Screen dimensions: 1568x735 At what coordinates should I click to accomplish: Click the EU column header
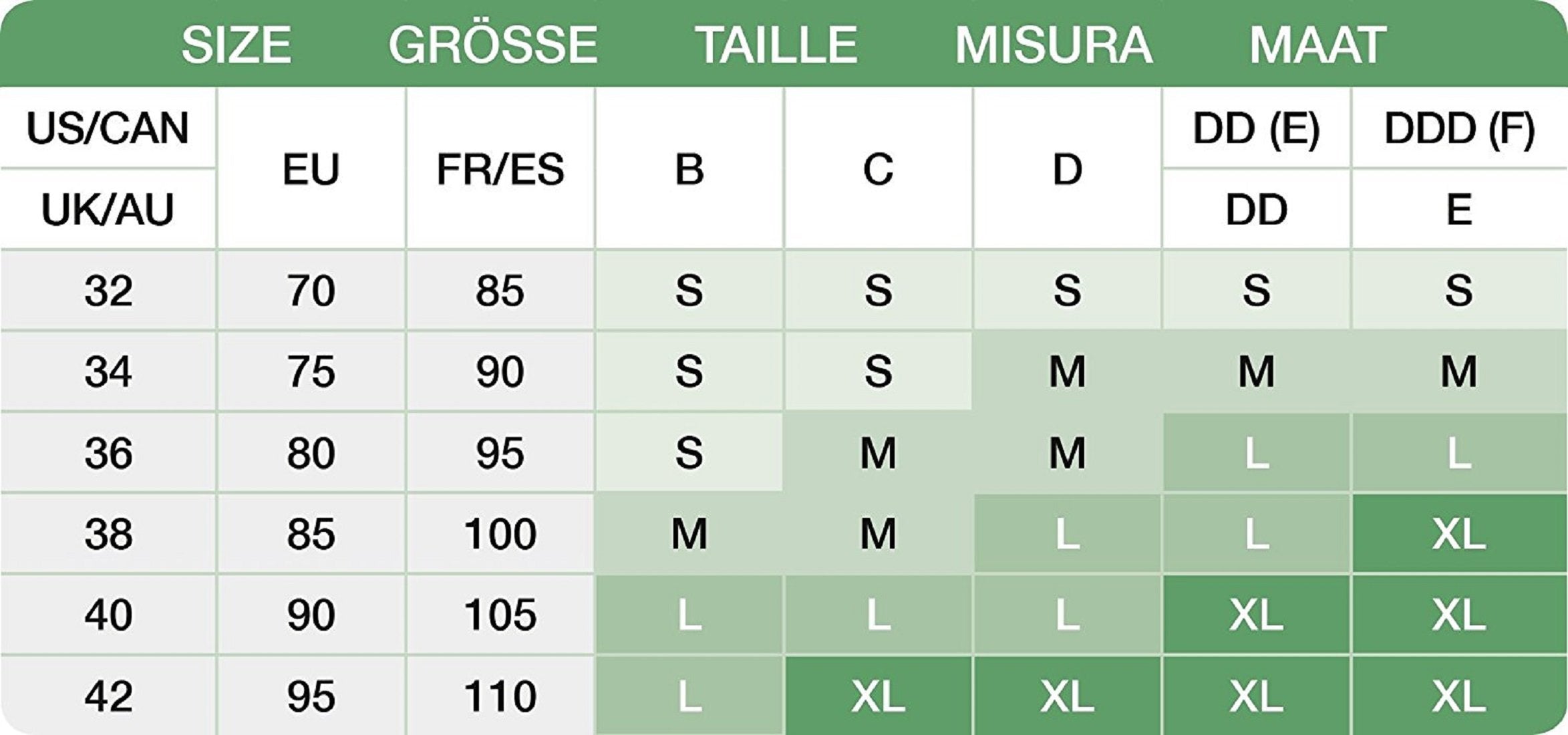311,169
